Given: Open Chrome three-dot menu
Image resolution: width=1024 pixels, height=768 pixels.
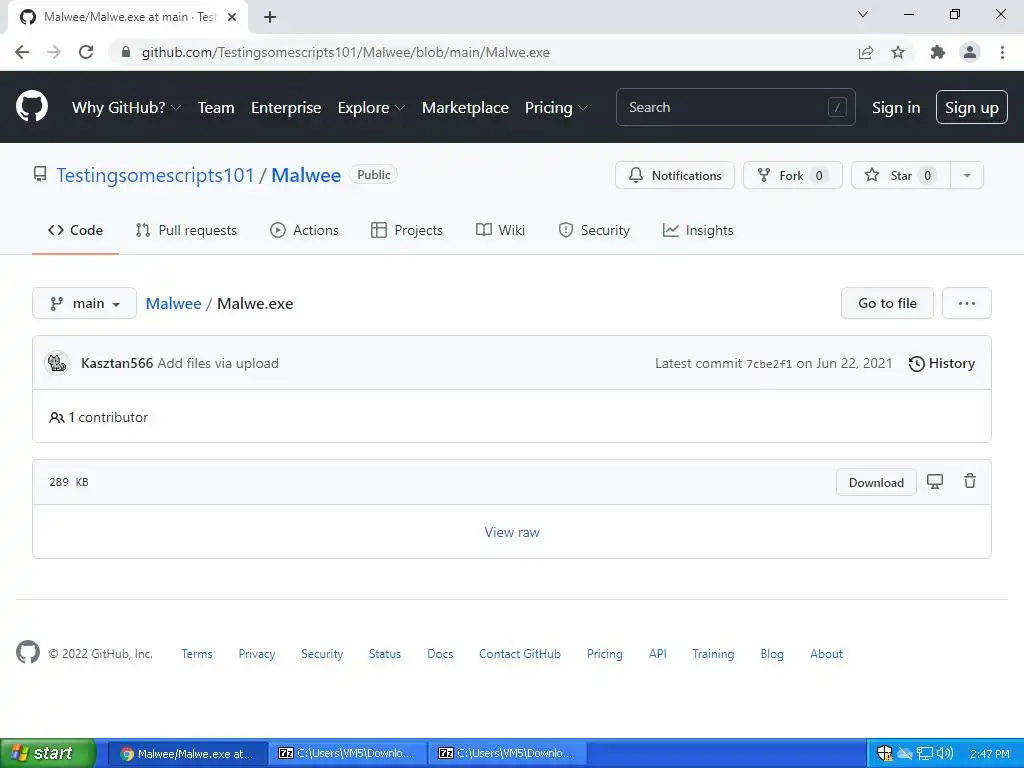Looking at the screenshot, I should 1002,52.
